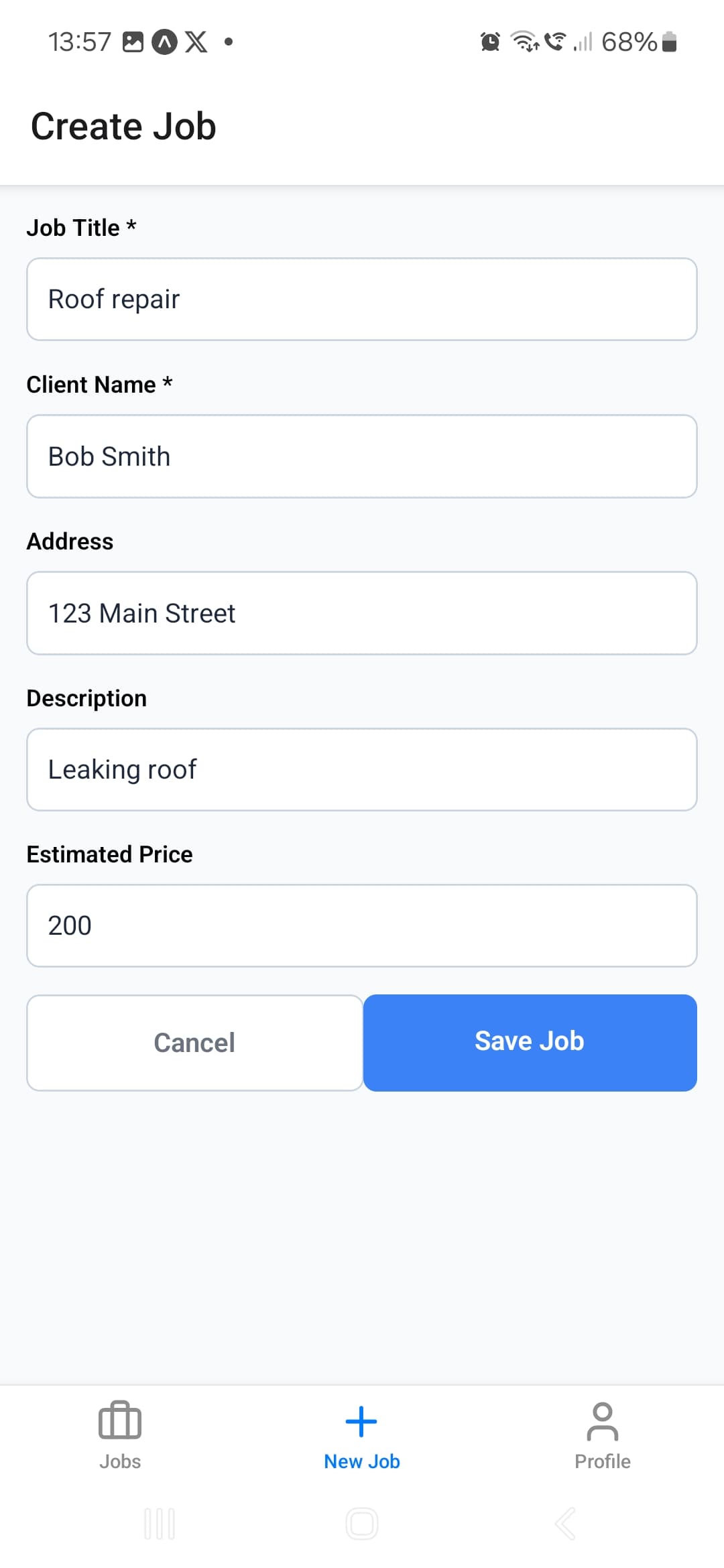Screen dimensions: 724x1568
Task: Tap the alarm clock status icon
Action: (x=490, y=42)
